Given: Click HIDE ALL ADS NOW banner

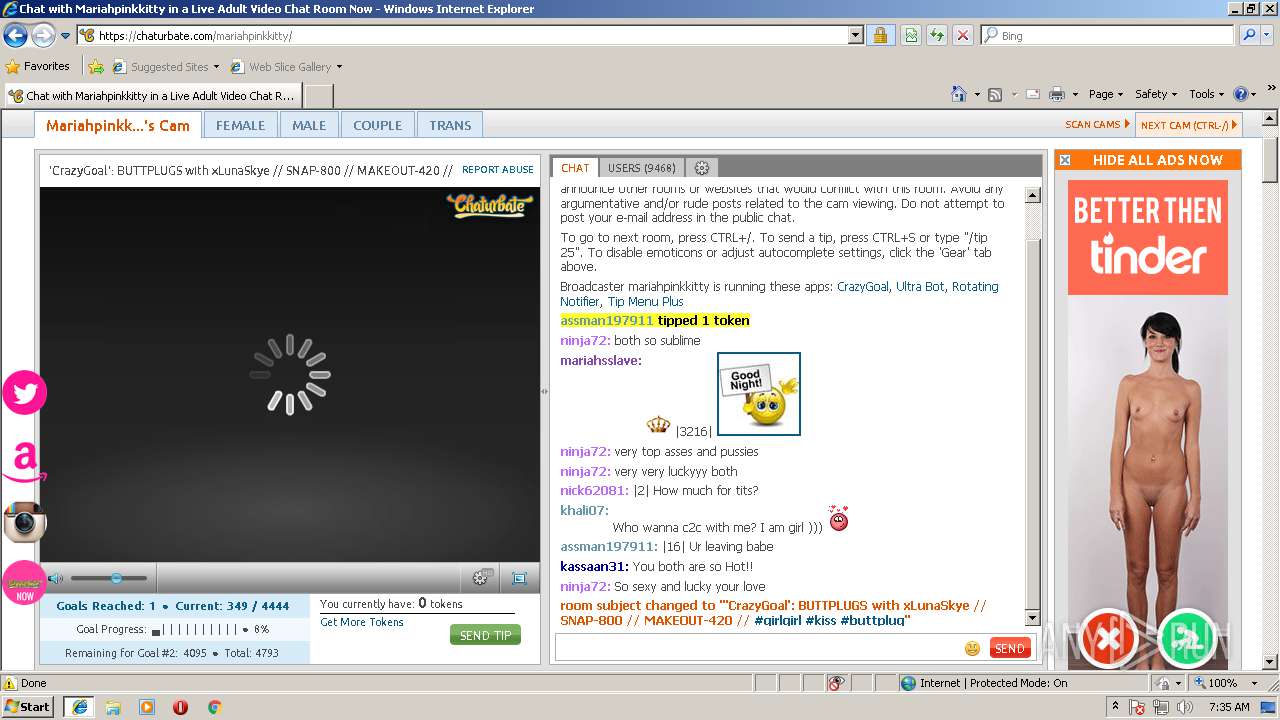Looking at the screenshot, I should point(1157,160).
